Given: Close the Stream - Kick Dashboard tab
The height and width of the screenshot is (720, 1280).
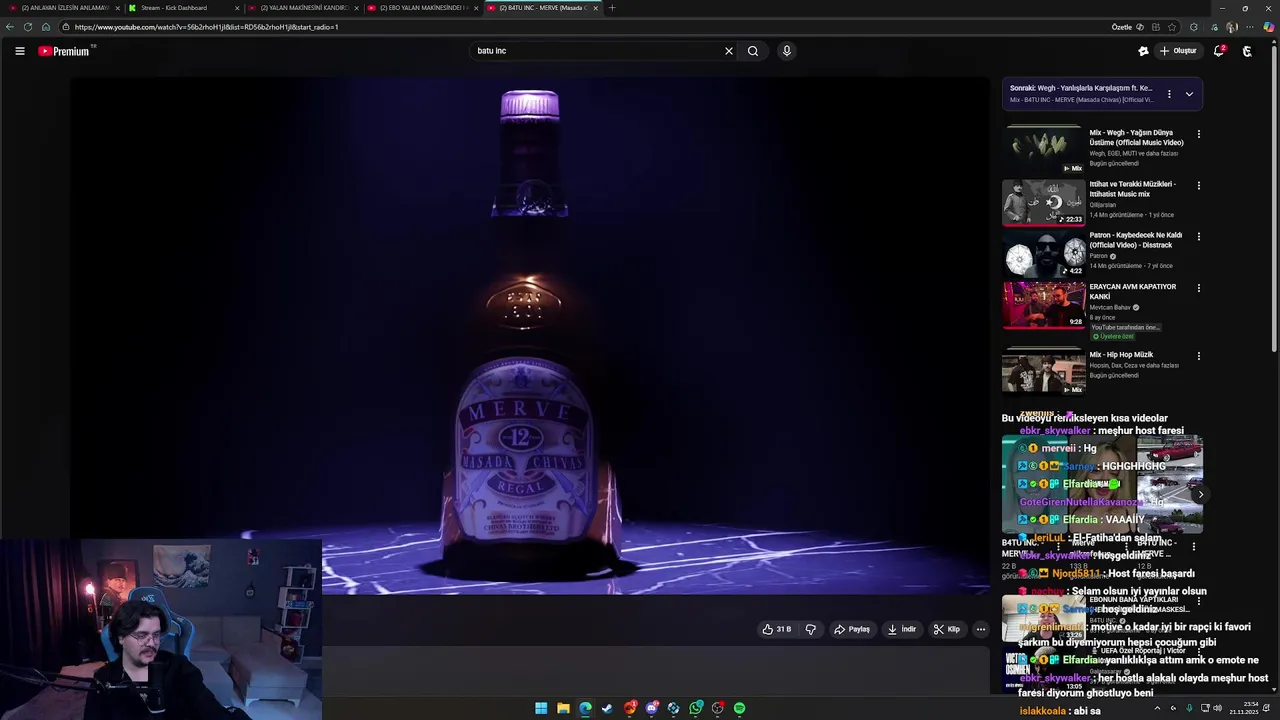Looking at the screenshot, I should pyautogui.click(x=237, y=8).
